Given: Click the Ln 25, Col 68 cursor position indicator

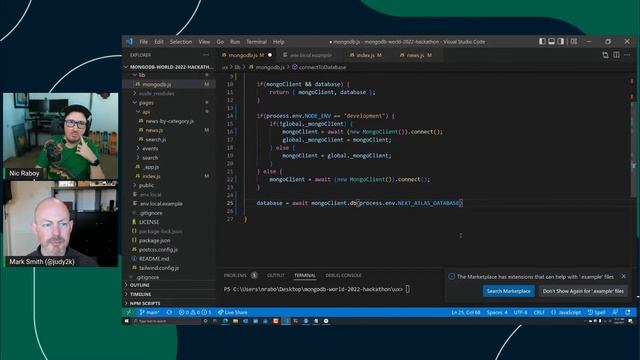Looking at the screenshot, I should 466,312.
